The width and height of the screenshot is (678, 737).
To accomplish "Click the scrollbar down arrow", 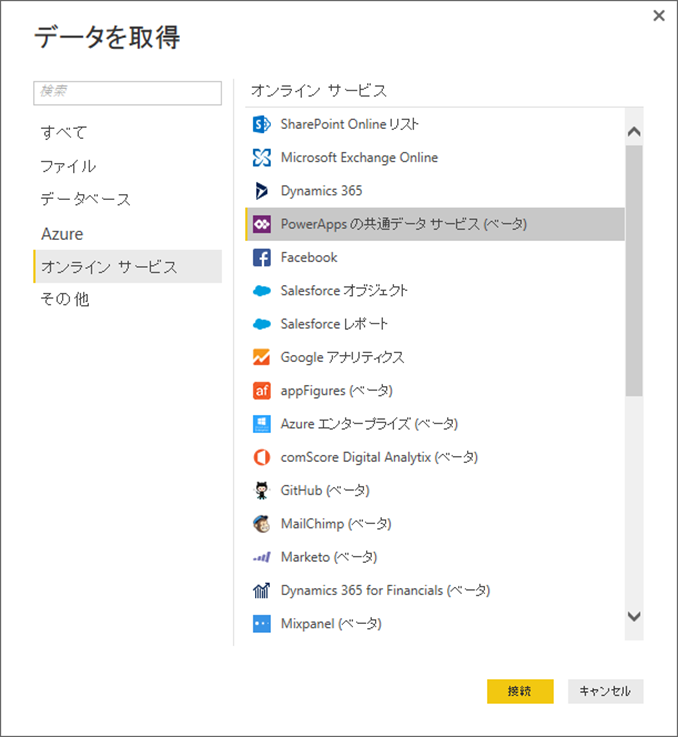I will click(x=634, y=616).
